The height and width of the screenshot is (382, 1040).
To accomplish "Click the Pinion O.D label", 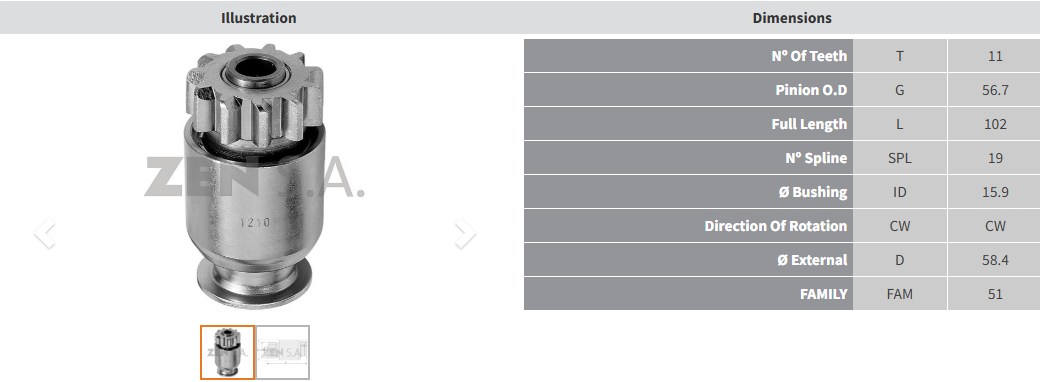I will (811, 90).
